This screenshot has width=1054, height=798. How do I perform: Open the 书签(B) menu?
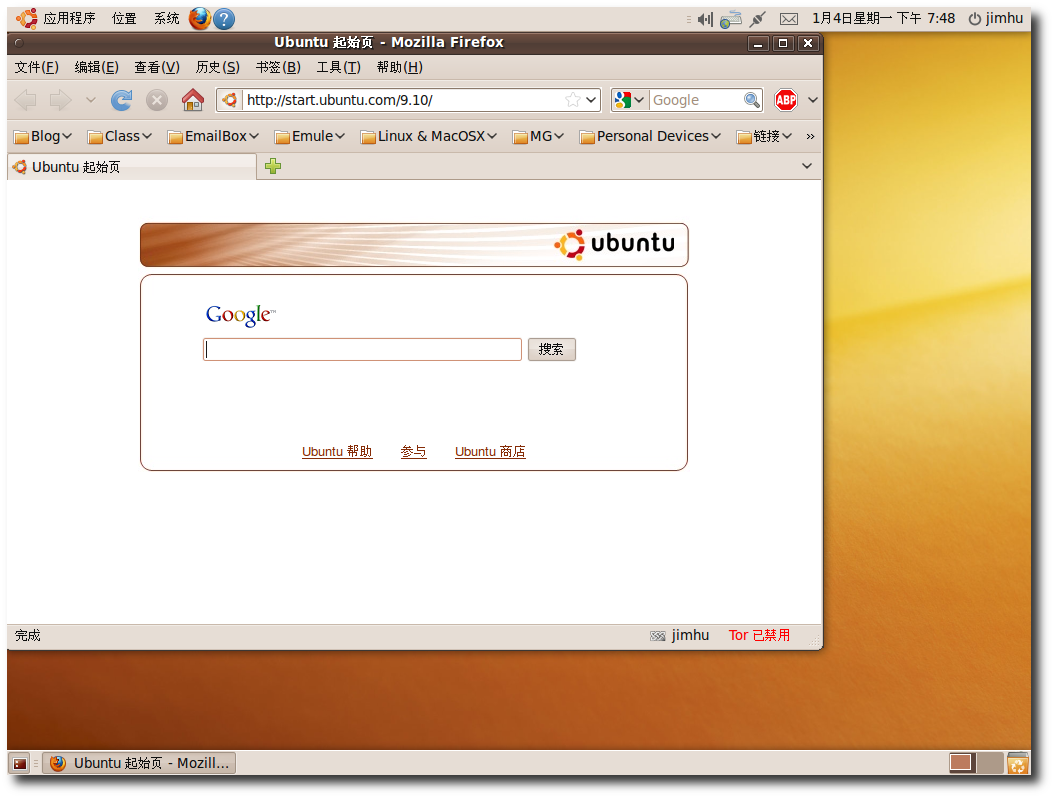point(278,67)
